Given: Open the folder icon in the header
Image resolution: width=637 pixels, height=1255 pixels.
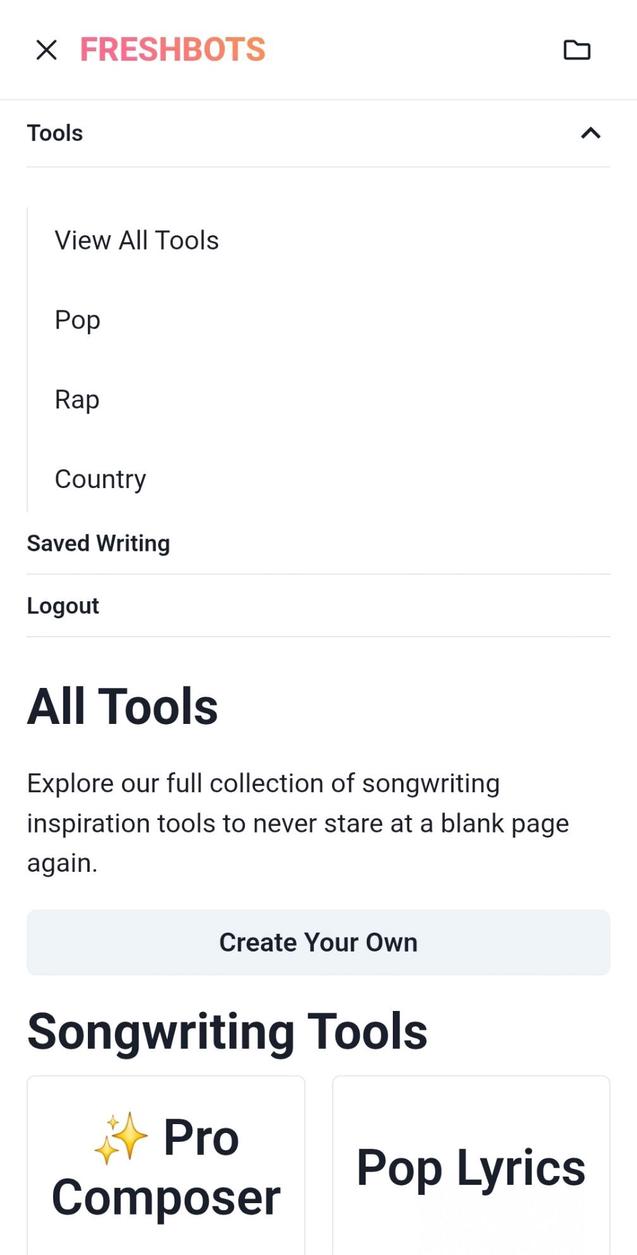Looking at the screenshot, I should [577, 49].
